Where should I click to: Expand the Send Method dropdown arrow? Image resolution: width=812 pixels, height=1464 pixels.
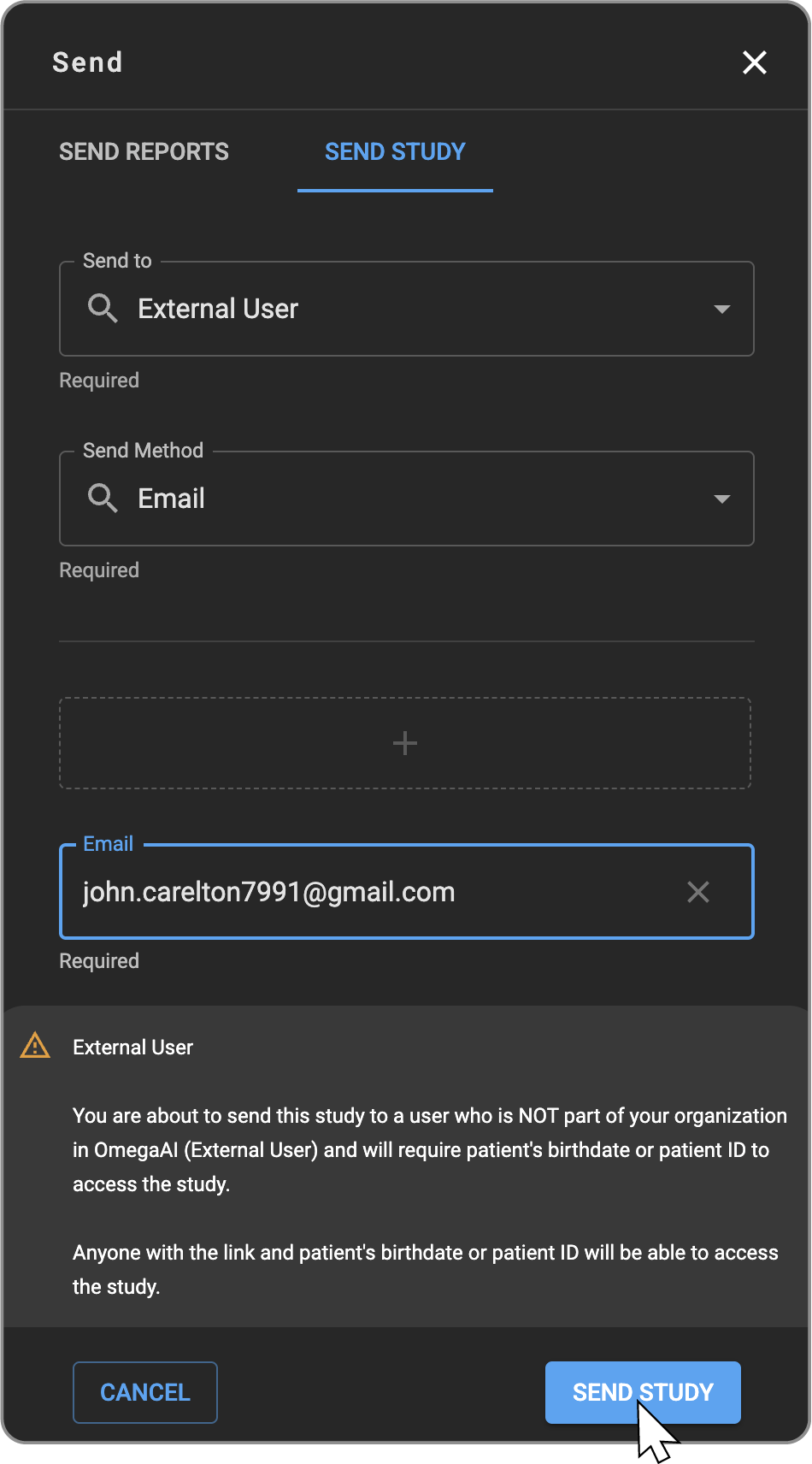pyautogui.click(x=722, y=499)
